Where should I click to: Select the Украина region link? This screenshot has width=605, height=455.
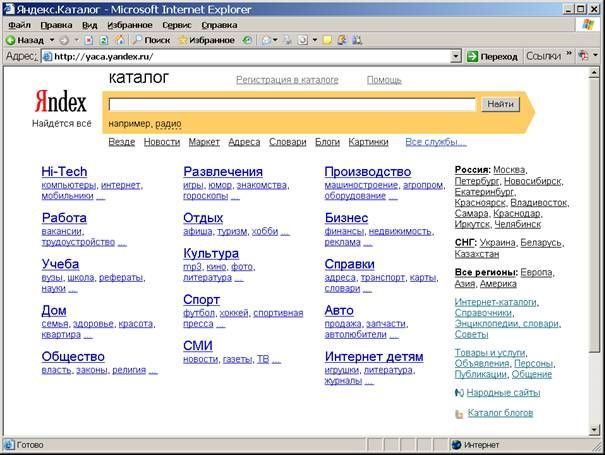pos(497,243)
